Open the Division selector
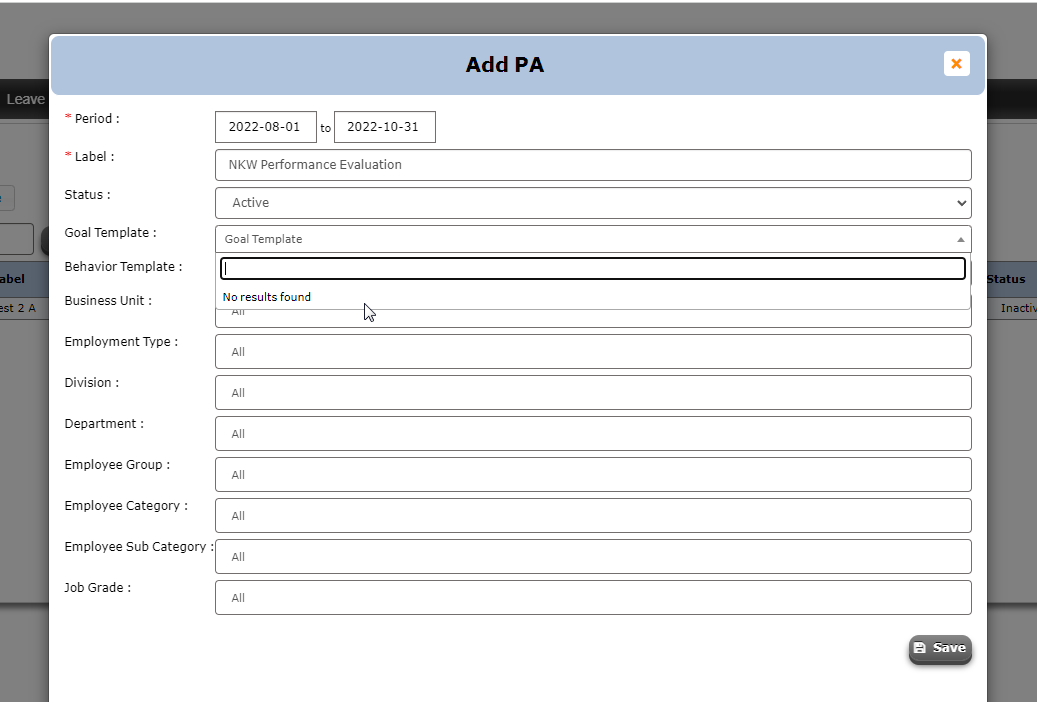The height and width of the screenshot is (702, 1037). point(593,392)
